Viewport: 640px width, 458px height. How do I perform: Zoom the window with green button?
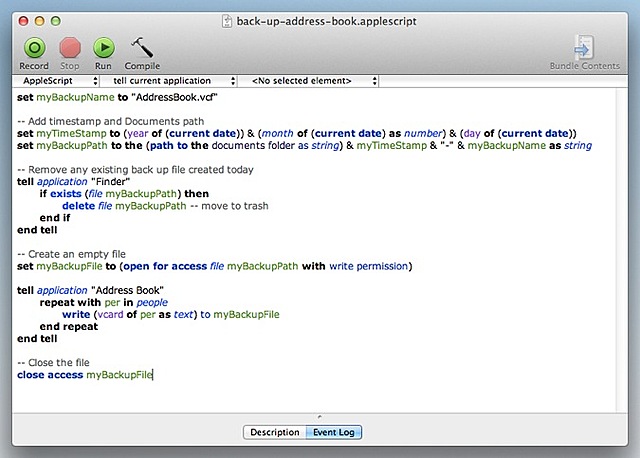pos(56,21)
